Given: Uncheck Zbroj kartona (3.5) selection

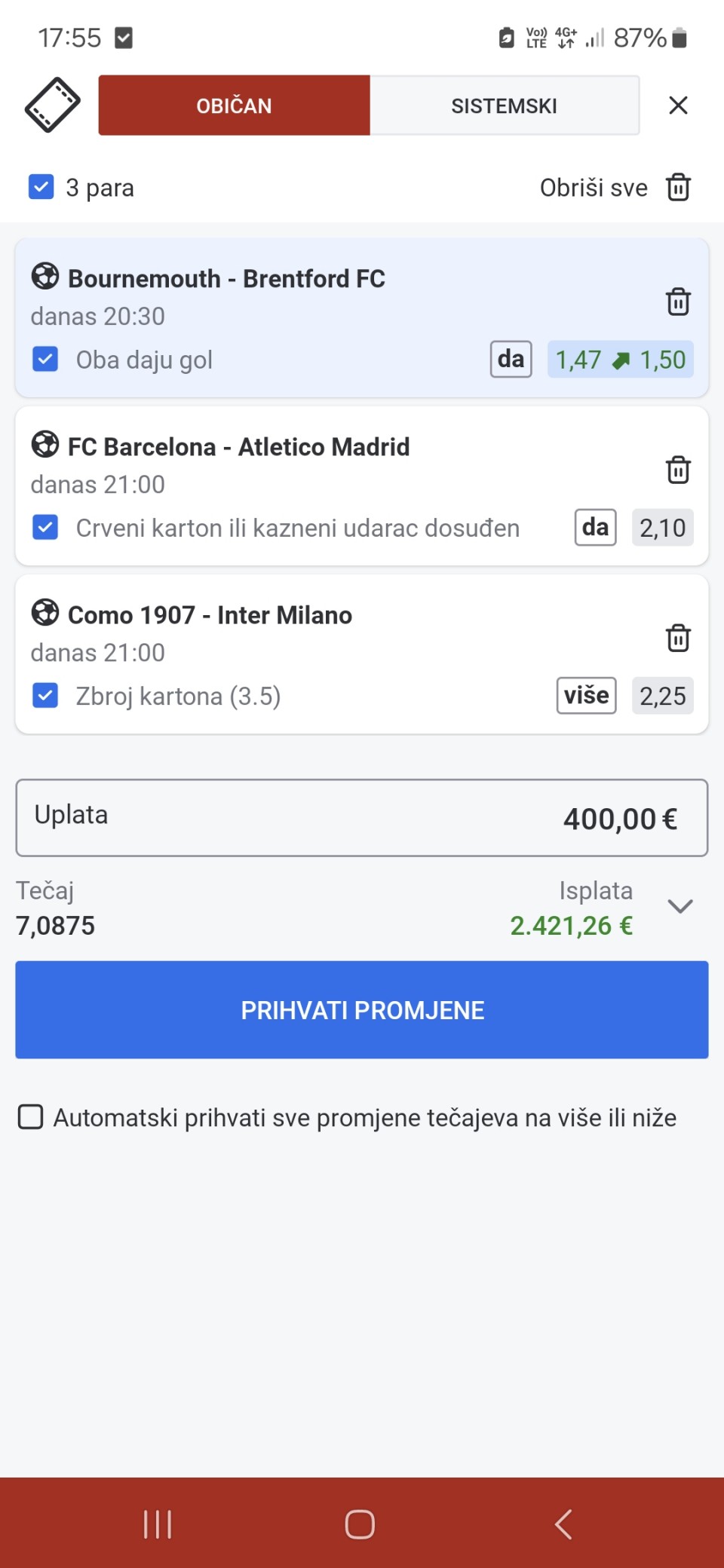Looking at the screenshot, I should (45, 696).
